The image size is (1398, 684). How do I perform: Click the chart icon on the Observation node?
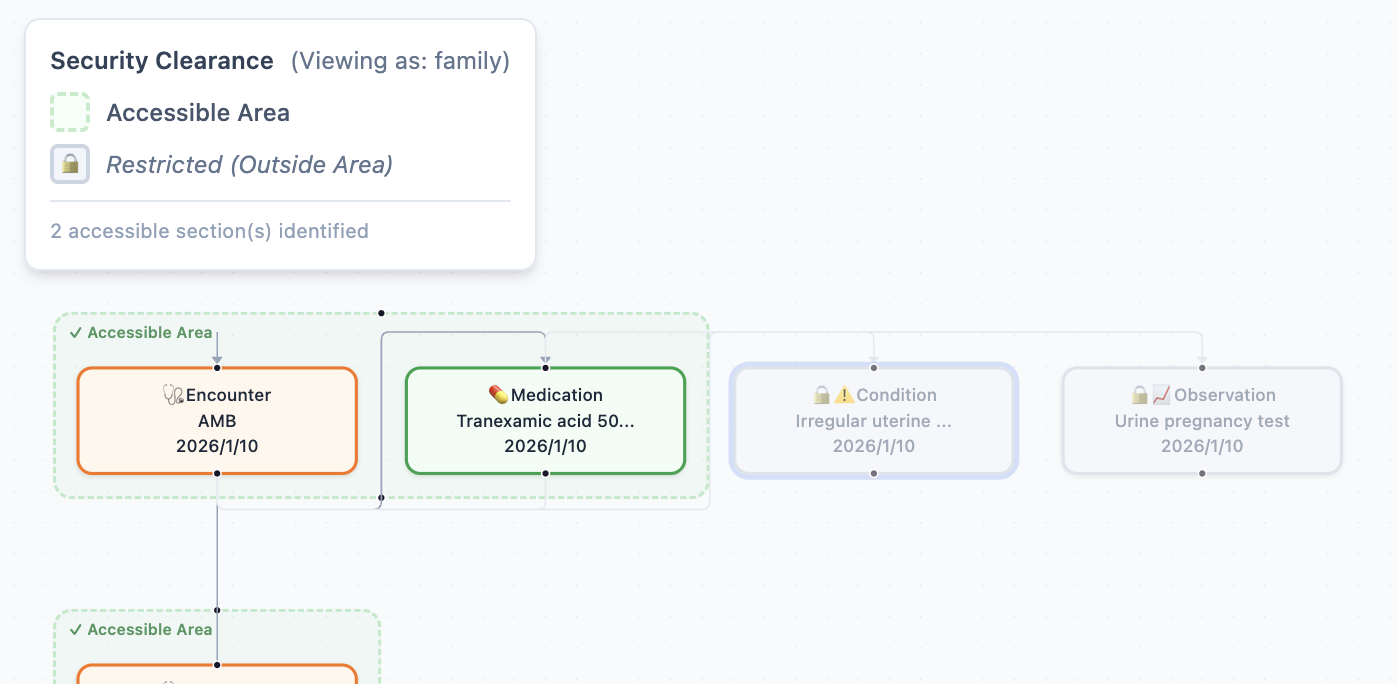(1161, 395)
